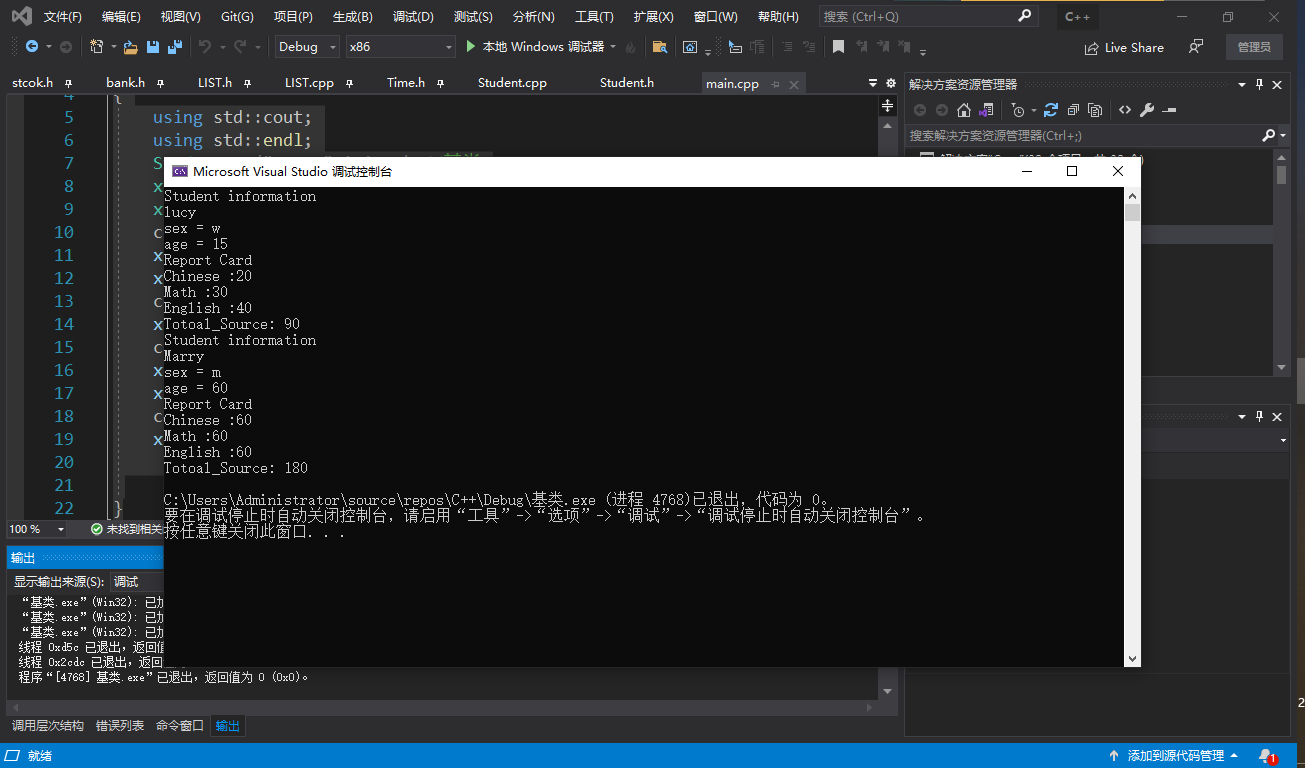
Task: Switch to the Student.cpp tab
Action: point(513,83)
